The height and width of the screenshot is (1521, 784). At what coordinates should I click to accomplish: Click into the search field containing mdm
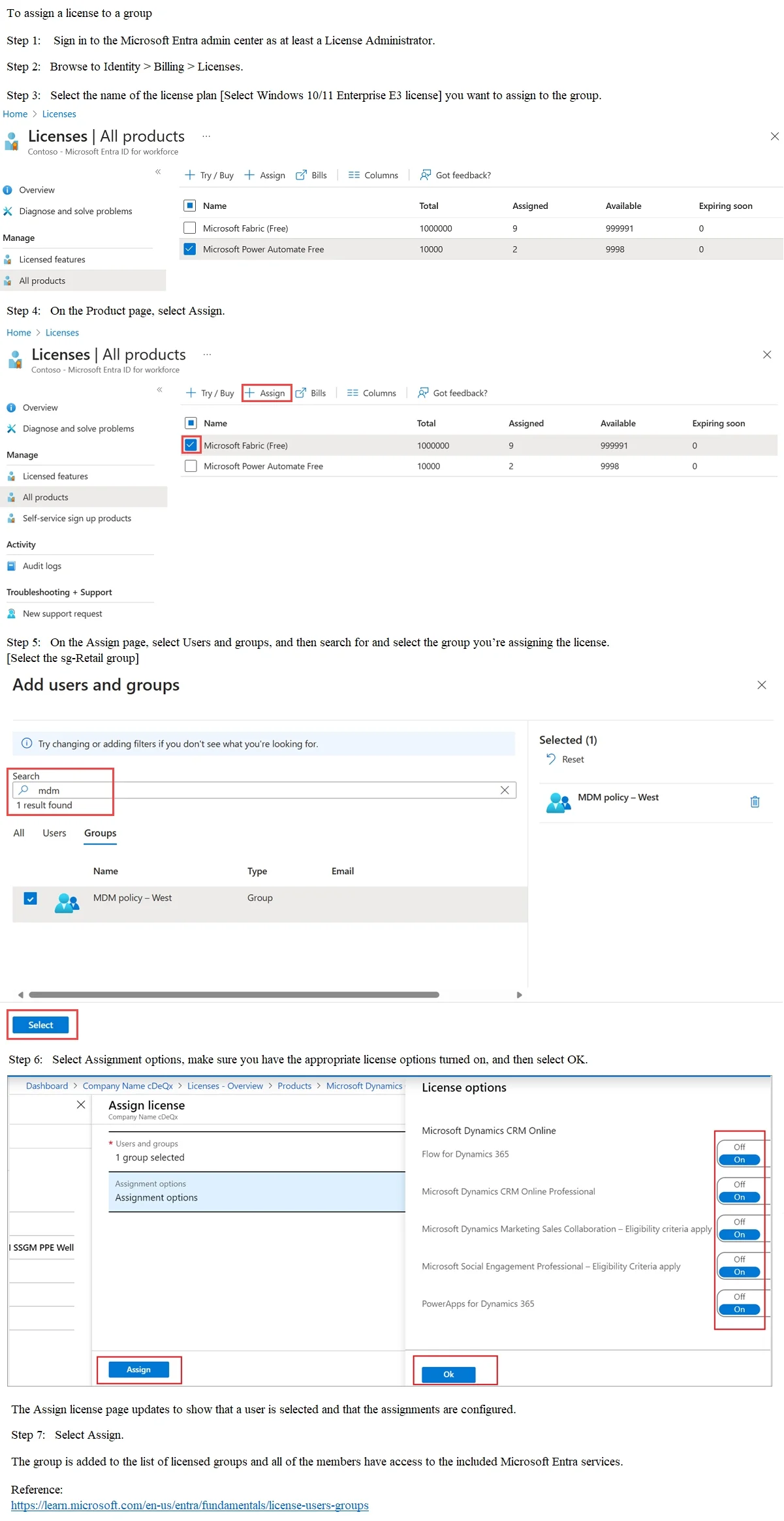point(264,790)
